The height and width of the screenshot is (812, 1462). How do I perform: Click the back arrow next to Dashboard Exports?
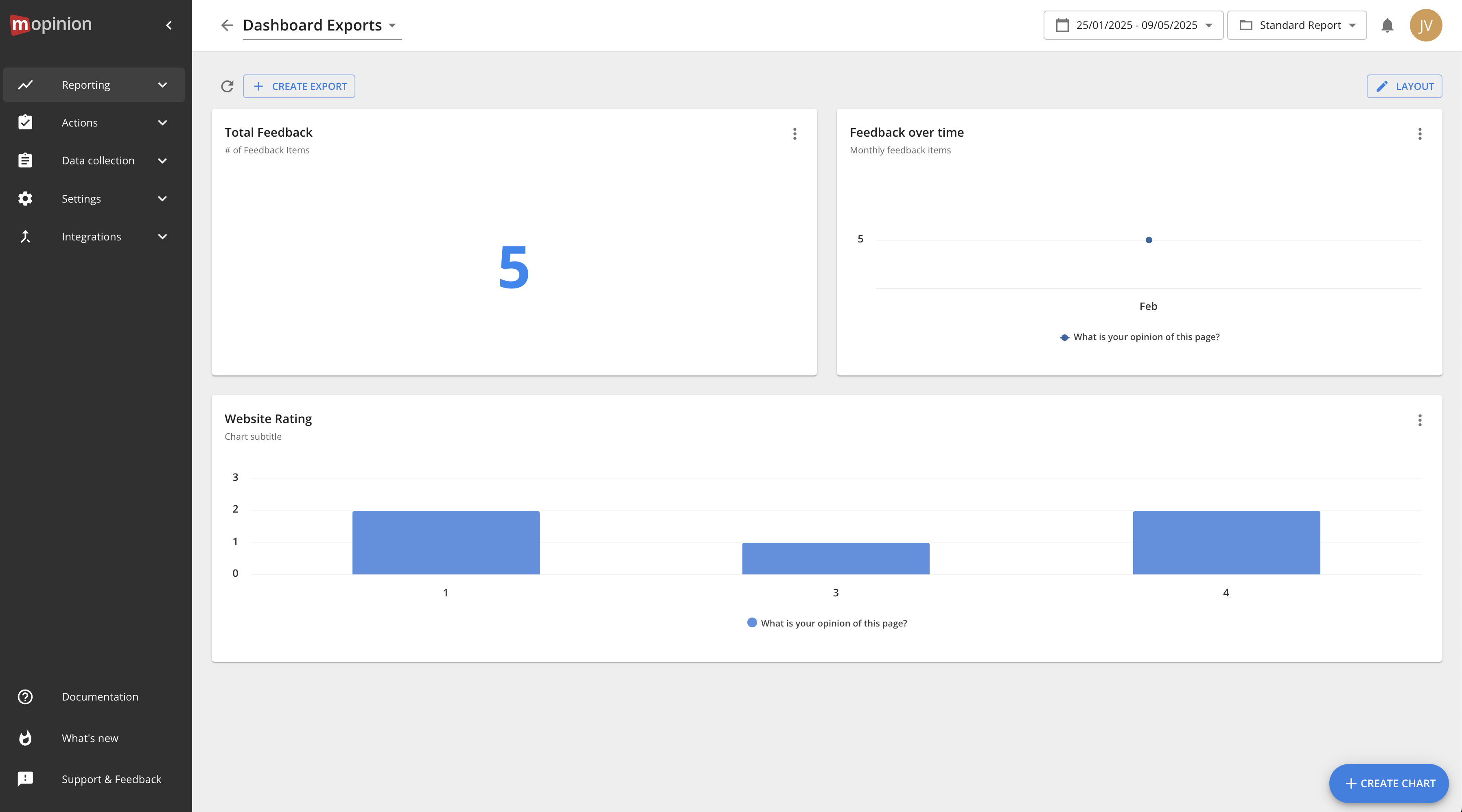click(x=227, y=25)
